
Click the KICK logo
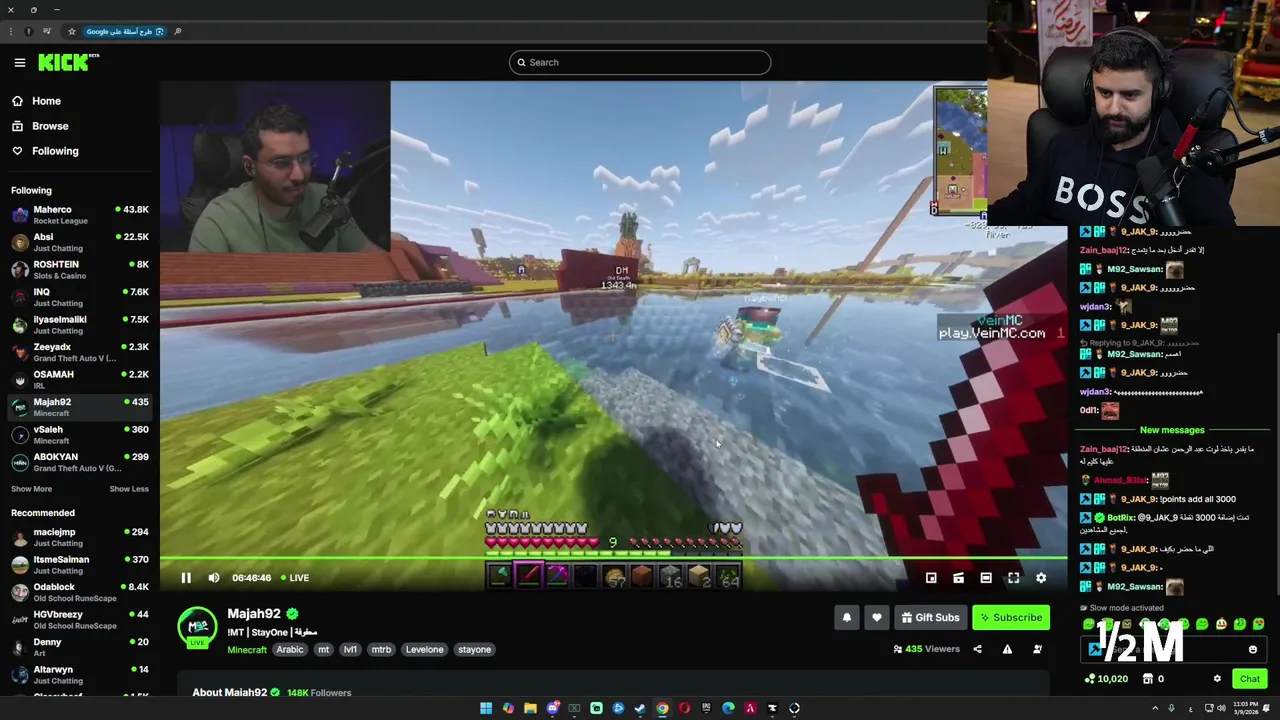click(x=68, y=62)
